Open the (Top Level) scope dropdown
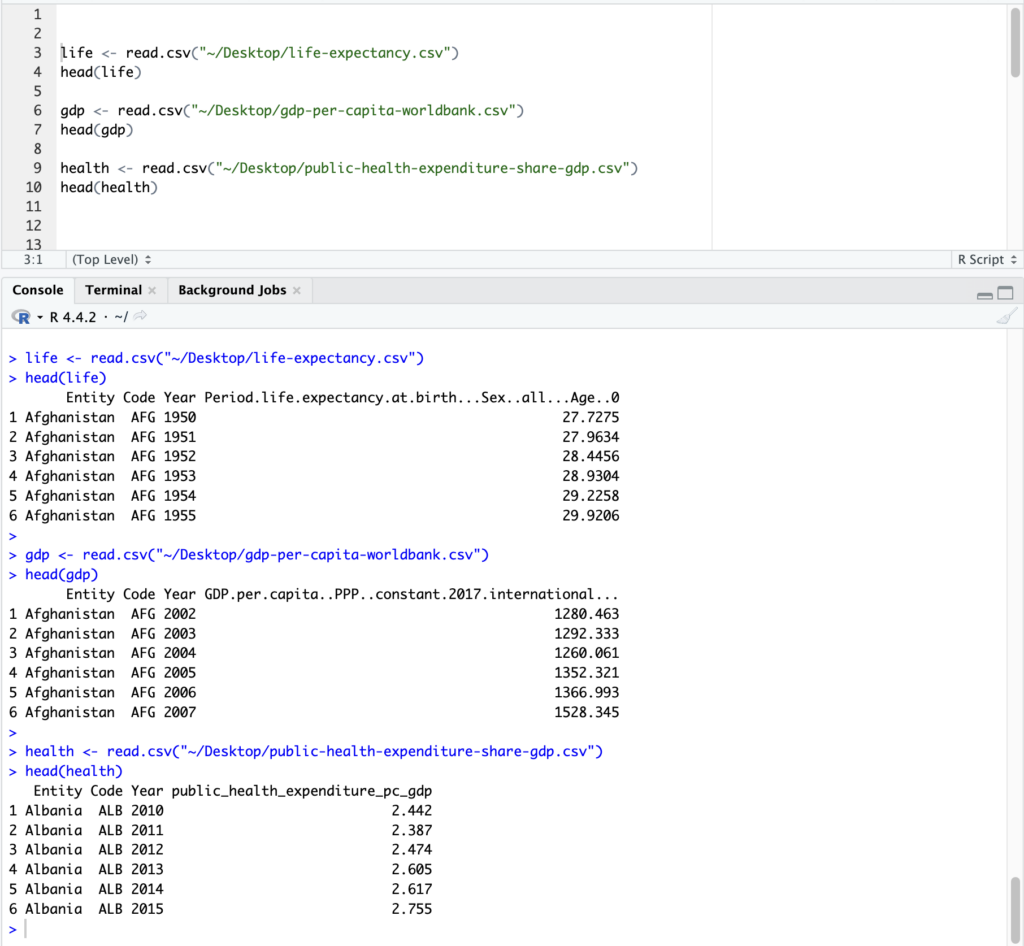Screen dimensions: 1024x946 pos(111,259)
